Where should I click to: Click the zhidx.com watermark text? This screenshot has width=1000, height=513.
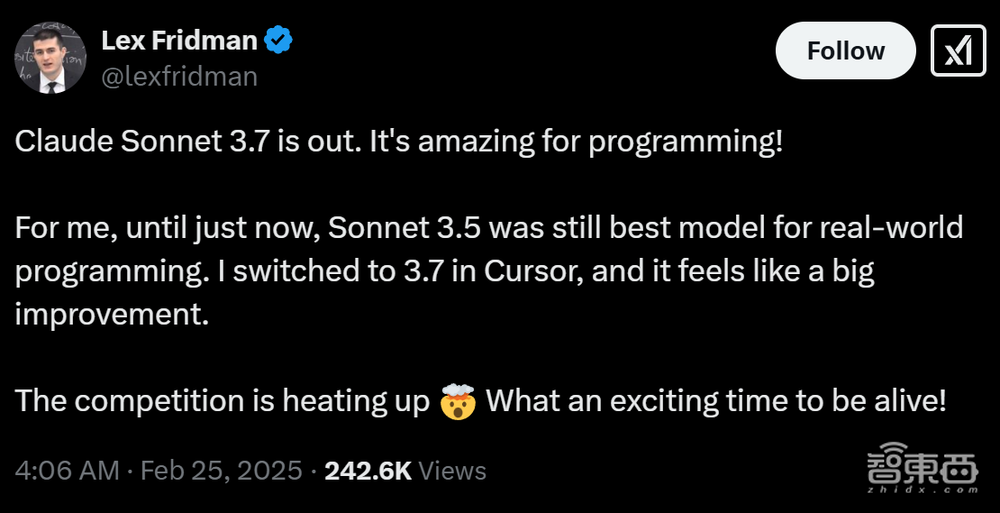pyautogui.click(x=925, y=490)
